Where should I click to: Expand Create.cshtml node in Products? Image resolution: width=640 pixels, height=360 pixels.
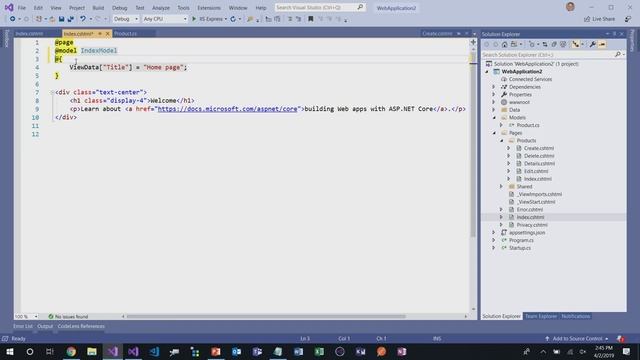(509, 148)
